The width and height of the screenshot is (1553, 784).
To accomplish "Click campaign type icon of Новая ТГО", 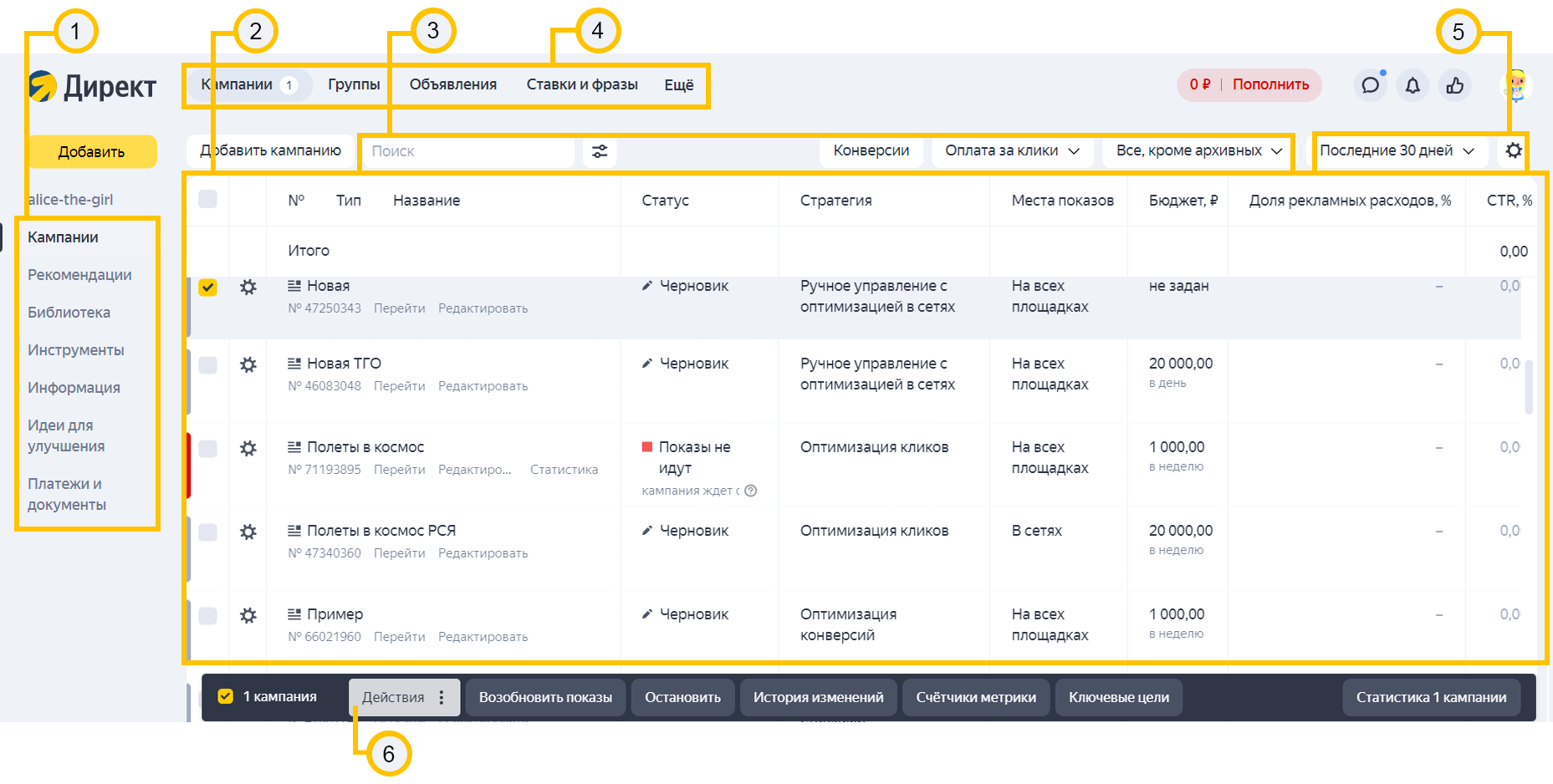I will pos(294,364).
